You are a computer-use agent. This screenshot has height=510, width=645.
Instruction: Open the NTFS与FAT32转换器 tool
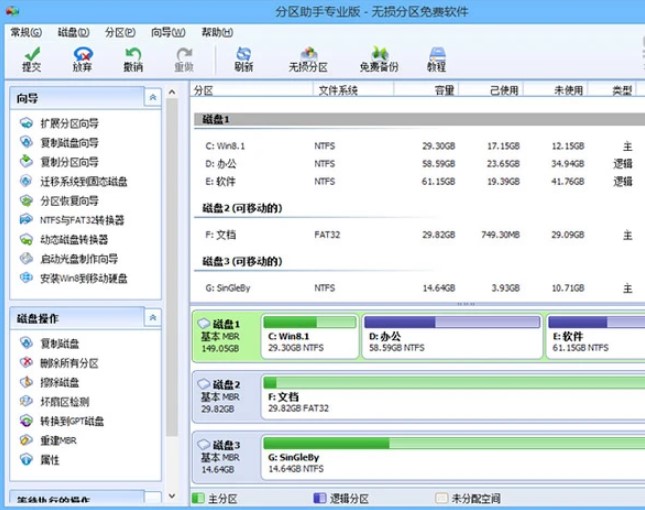[x=82, y=220]
